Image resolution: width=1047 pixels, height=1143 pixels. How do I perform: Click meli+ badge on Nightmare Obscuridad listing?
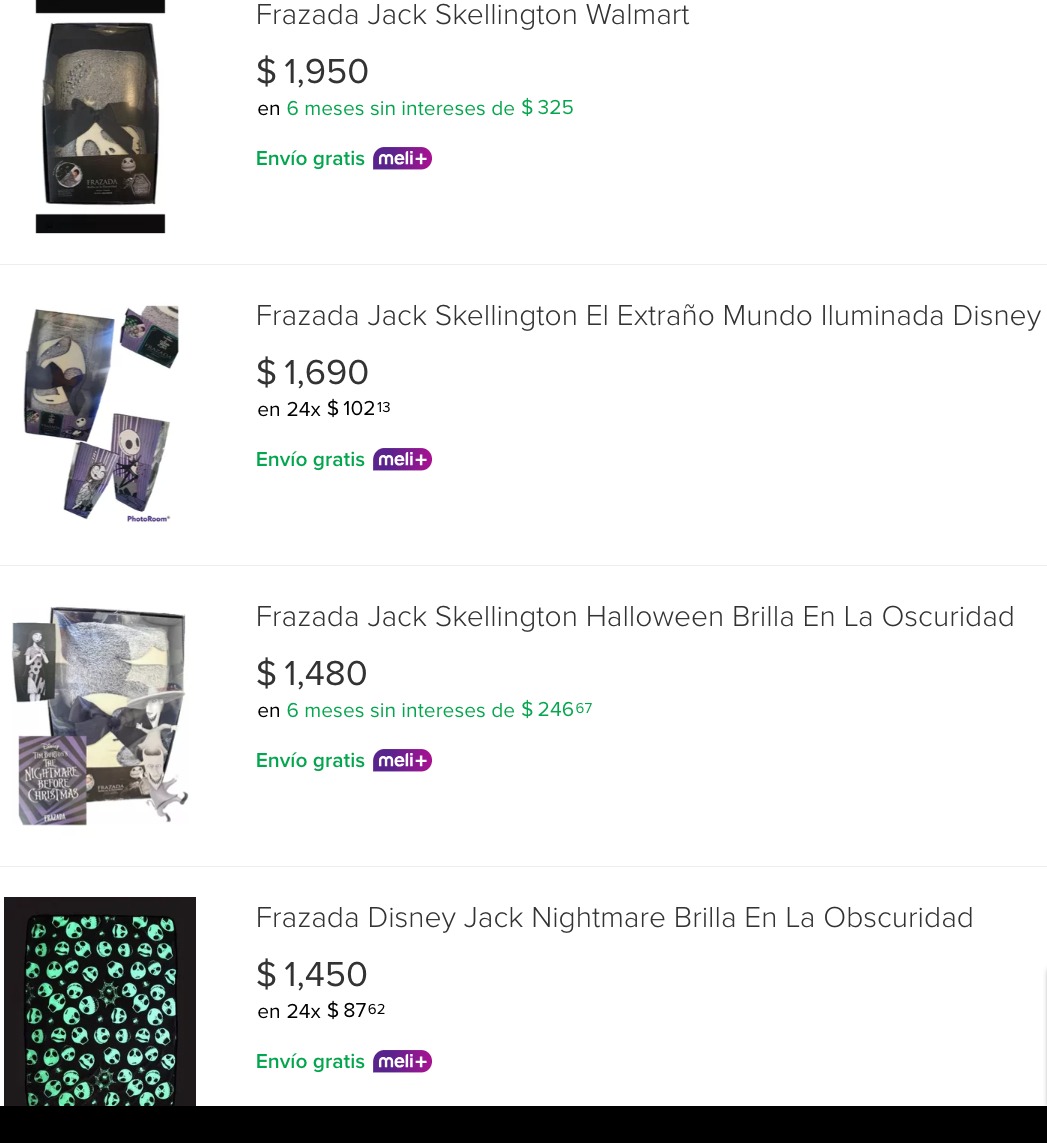coord(402,1061)
